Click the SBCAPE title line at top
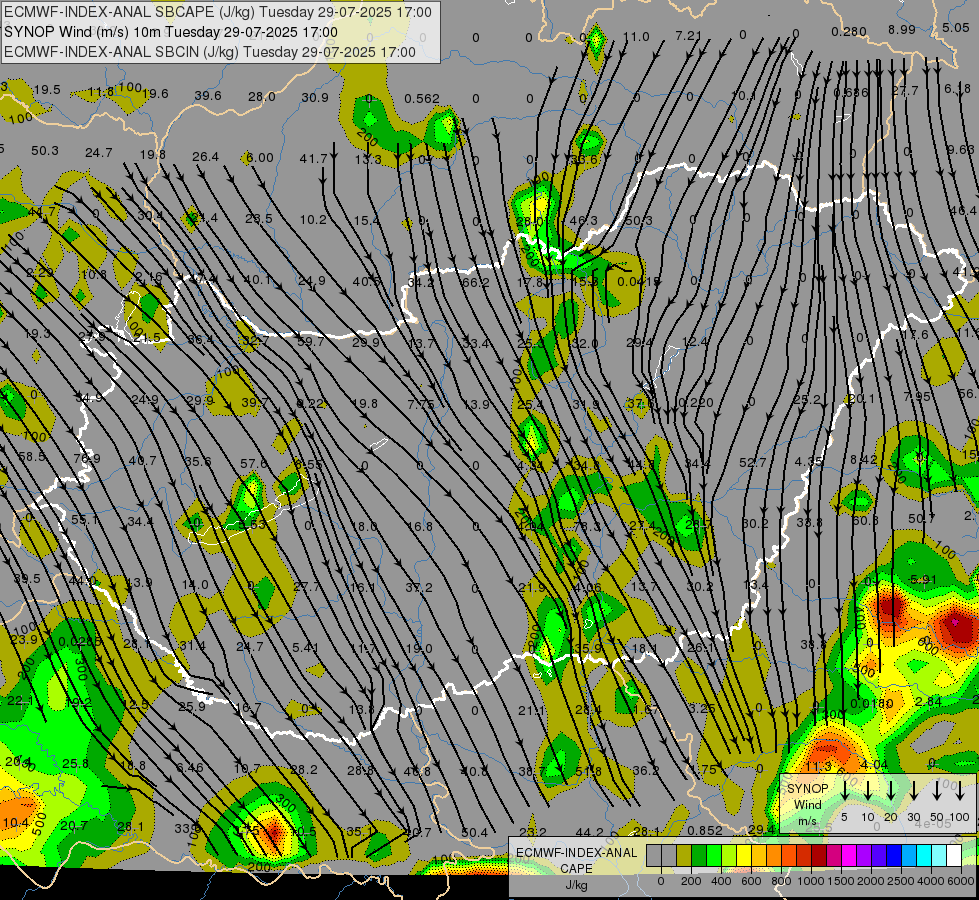This screenshot has width=979, height=900. tap(217, 12)
